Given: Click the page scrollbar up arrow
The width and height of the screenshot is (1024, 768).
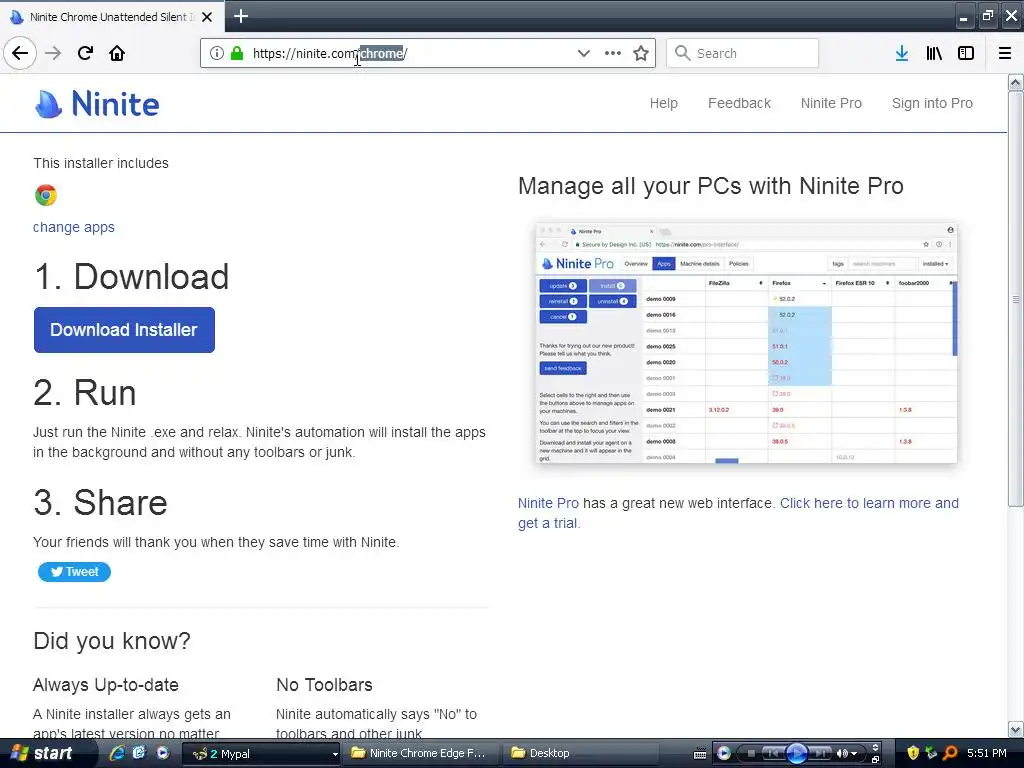Looking at the screenshot, I should (x=1015, y=82).
